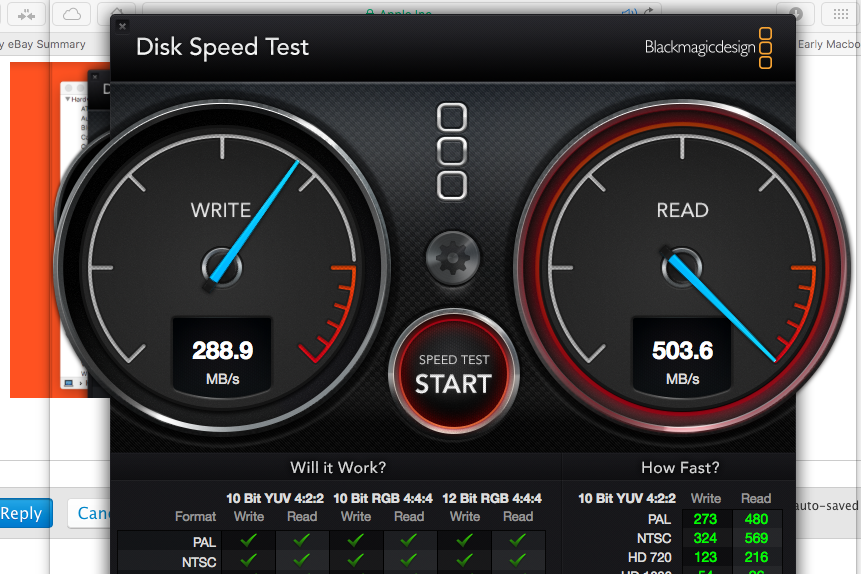This screenshot has height=574, width=861.
Task: Click NTSC 10 Bit YUV read checkmark
Action: click(301, 561)
